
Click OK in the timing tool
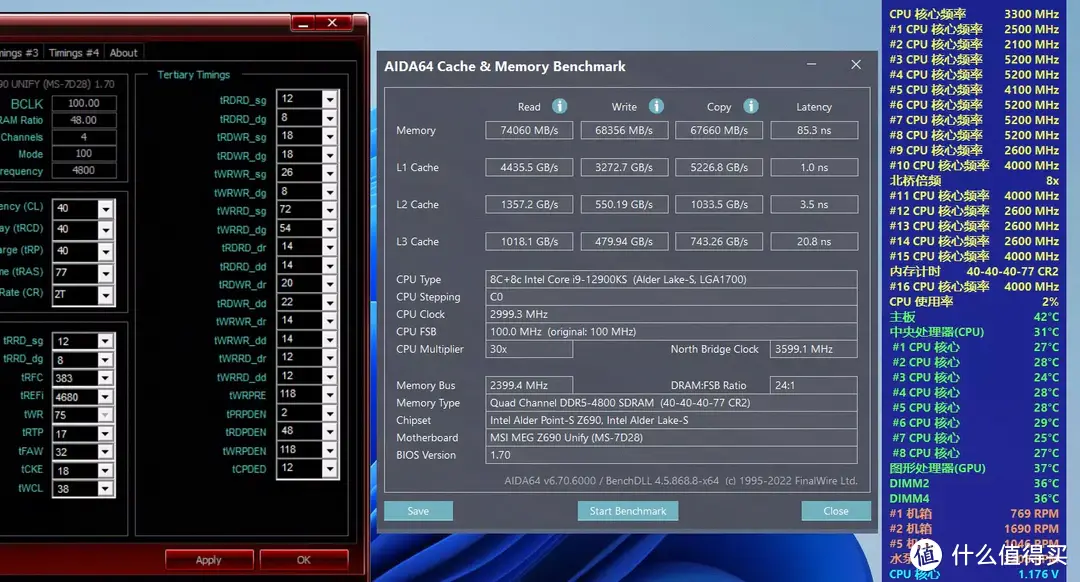[x=304, y=560]
